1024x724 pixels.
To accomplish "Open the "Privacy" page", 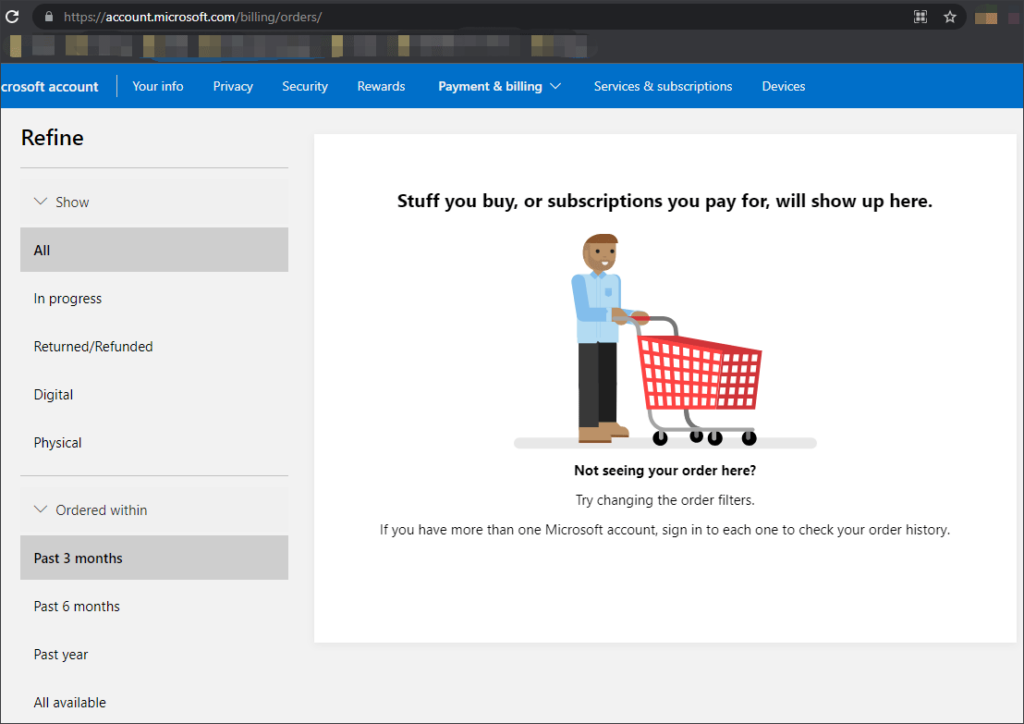I will click(232, 86).
